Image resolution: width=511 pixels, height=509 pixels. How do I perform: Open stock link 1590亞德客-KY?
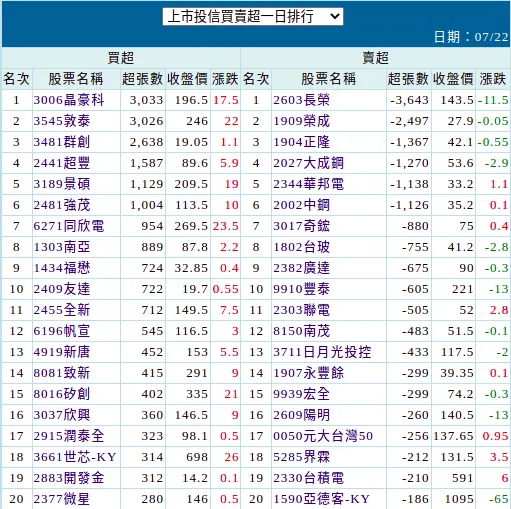click(322, 499)
